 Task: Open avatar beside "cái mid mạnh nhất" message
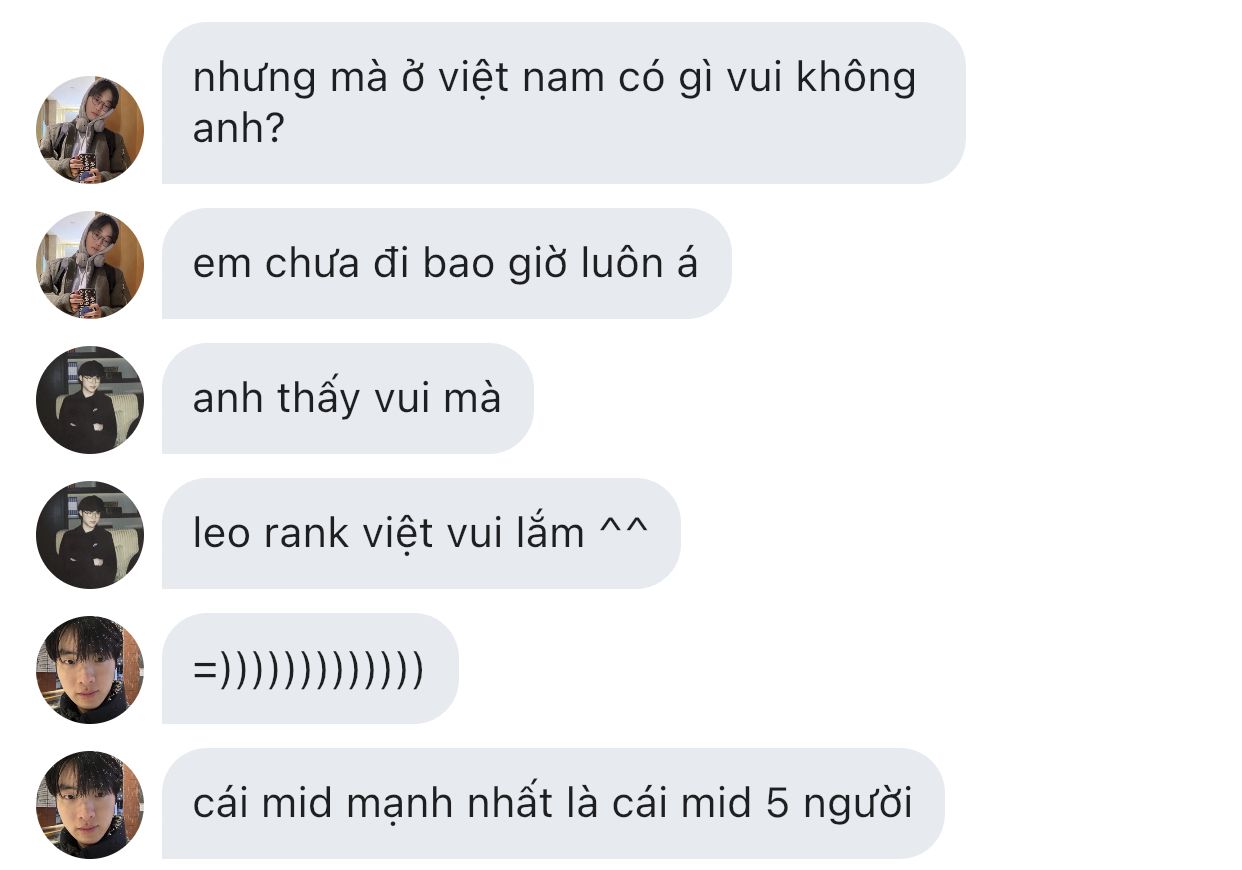[x=90, y=805]
